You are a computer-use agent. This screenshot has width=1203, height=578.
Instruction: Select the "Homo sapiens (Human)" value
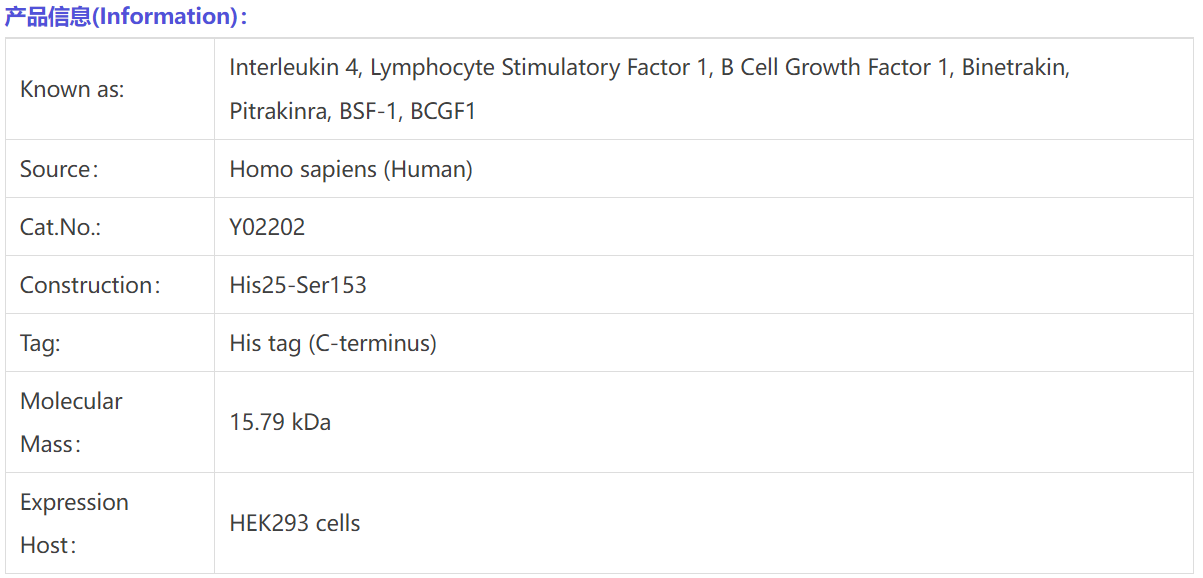[x=351, y=169]
